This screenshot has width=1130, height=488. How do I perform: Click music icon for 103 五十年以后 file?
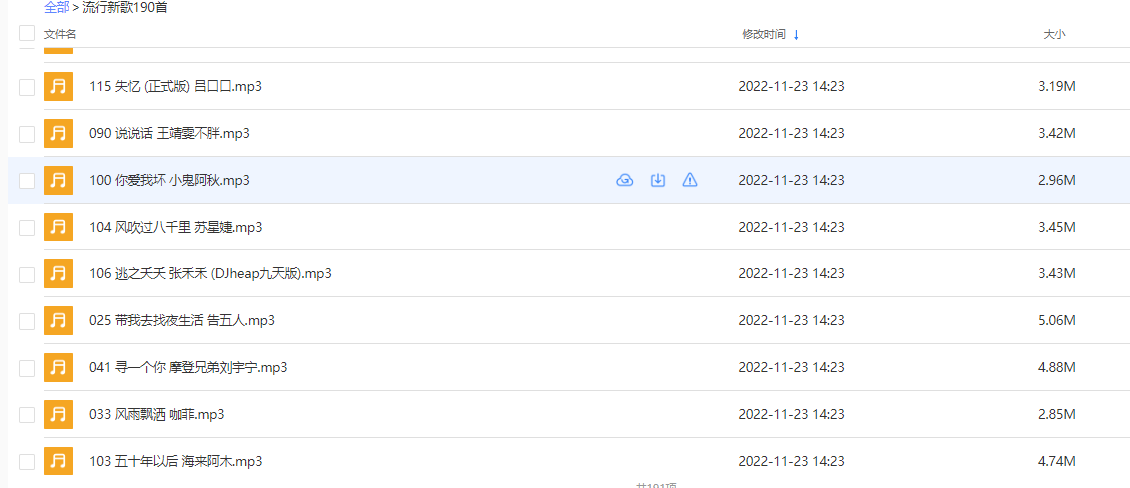click(x=58, y=461)
